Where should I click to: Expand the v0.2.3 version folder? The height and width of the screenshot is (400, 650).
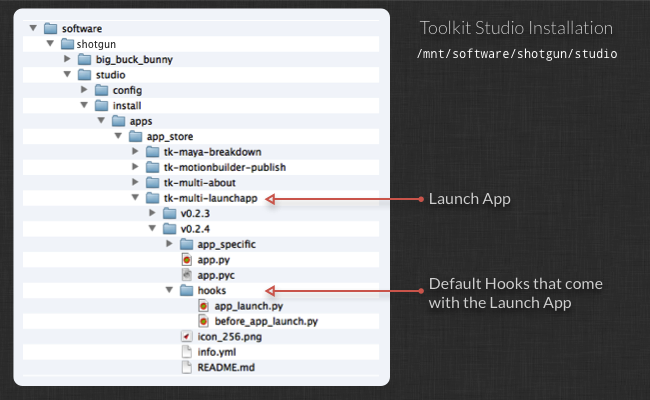pos(151,213)
